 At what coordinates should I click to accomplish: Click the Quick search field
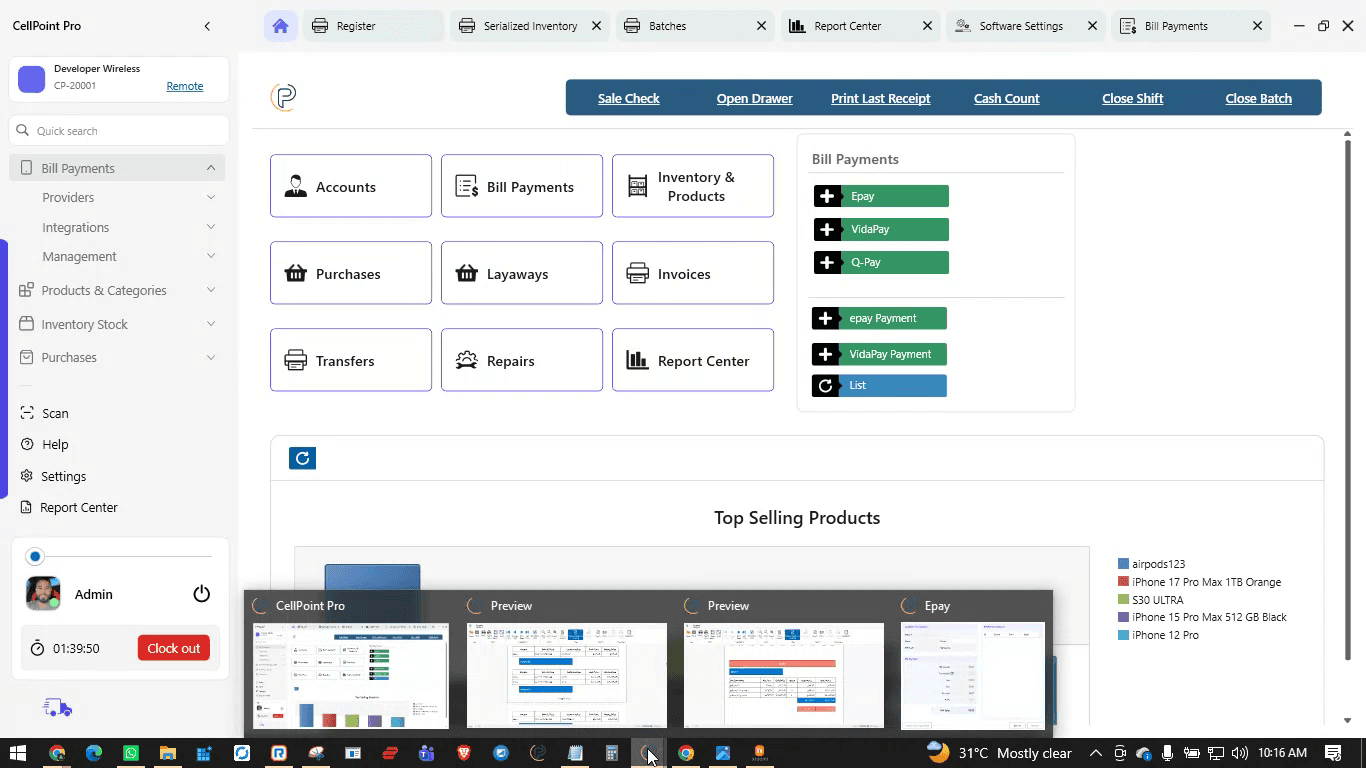tap(119, 130)
